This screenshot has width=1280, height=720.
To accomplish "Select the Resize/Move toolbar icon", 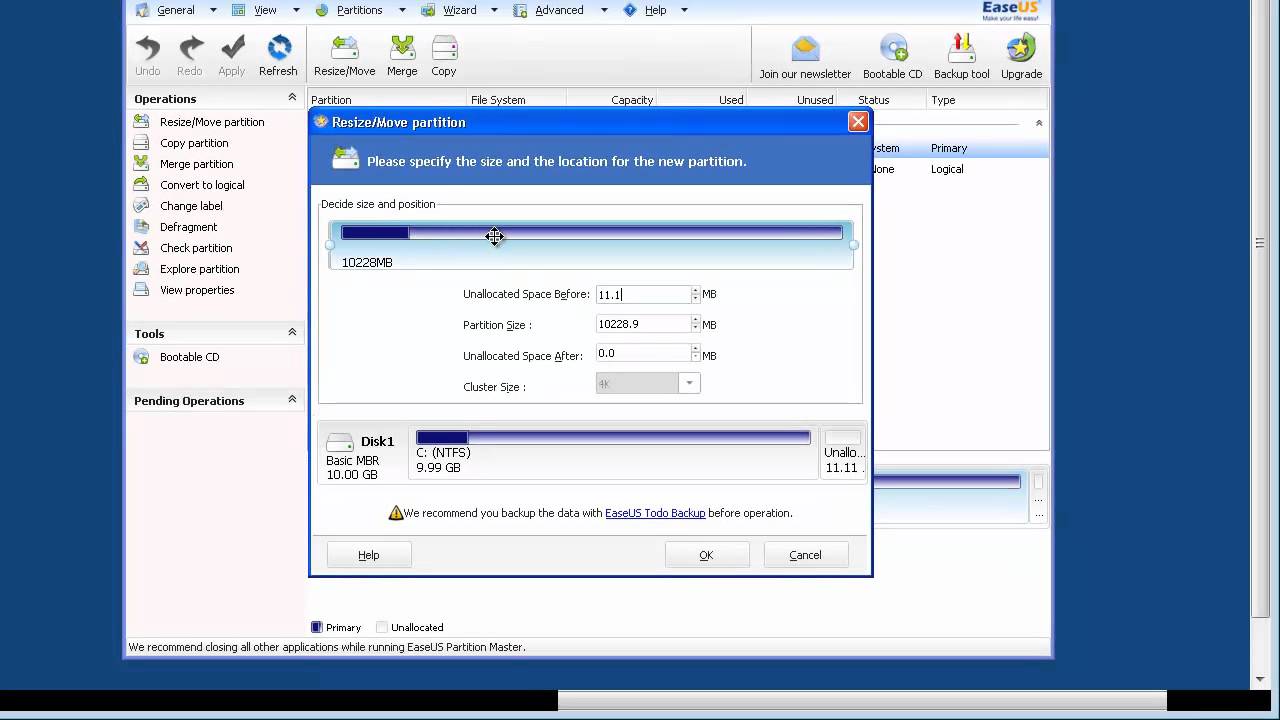I will (x=344, y=47).
